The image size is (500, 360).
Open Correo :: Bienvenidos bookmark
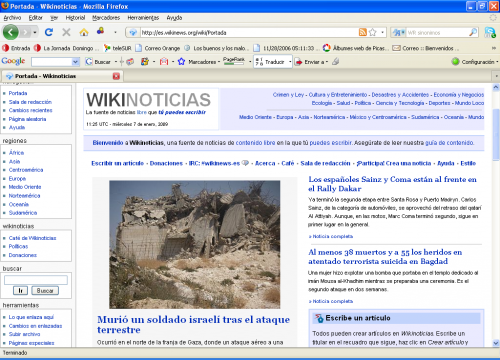(425, 48)
